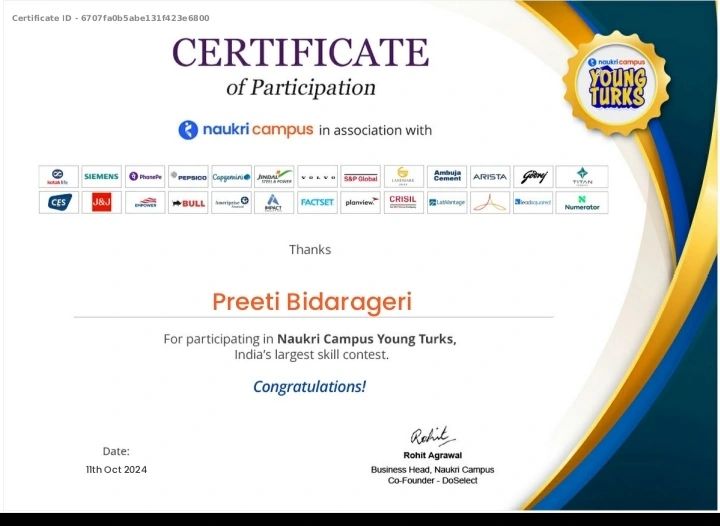The width and height of the screenshot is (720, 526).
Task: Click the Planview sponsor logo
Action: [360, 202]
